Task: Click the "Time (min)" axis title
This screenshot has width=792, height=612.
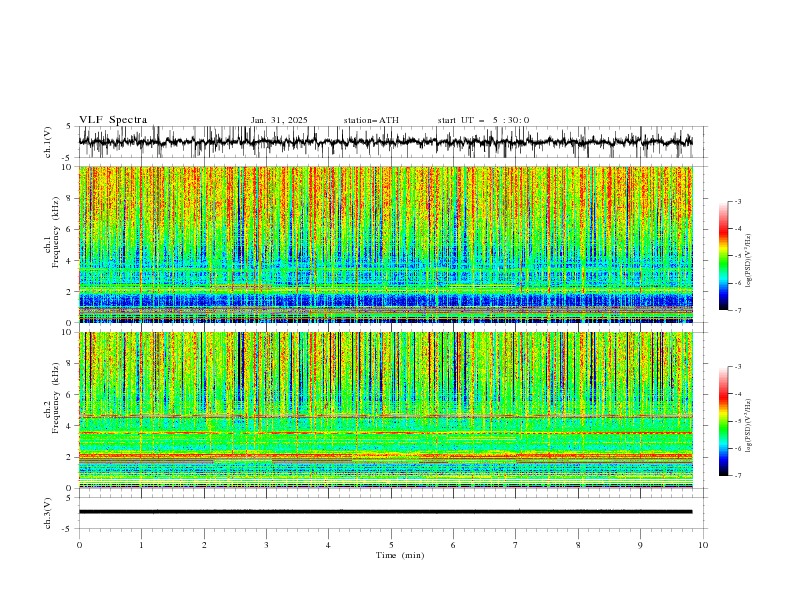Action: click(x=400, y=555)
